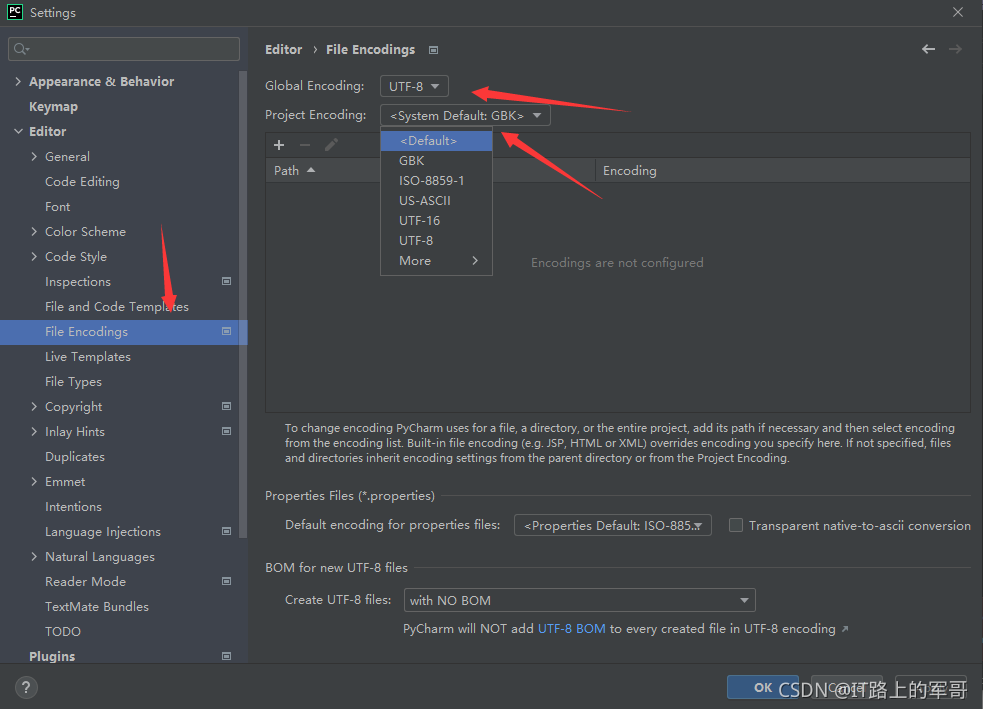Open Font settings
Image resolution: width=983 pixels, height=709 pixels.
click(58, 207)
